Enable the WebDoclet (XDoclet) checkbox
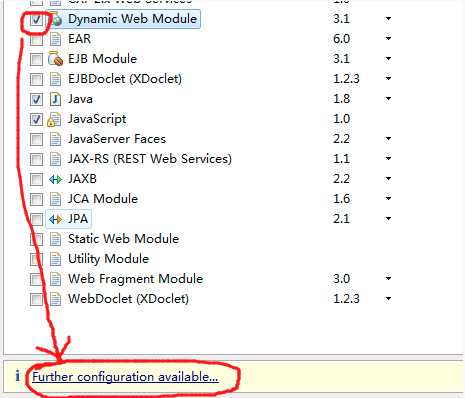465x398 pixels. 36,299
